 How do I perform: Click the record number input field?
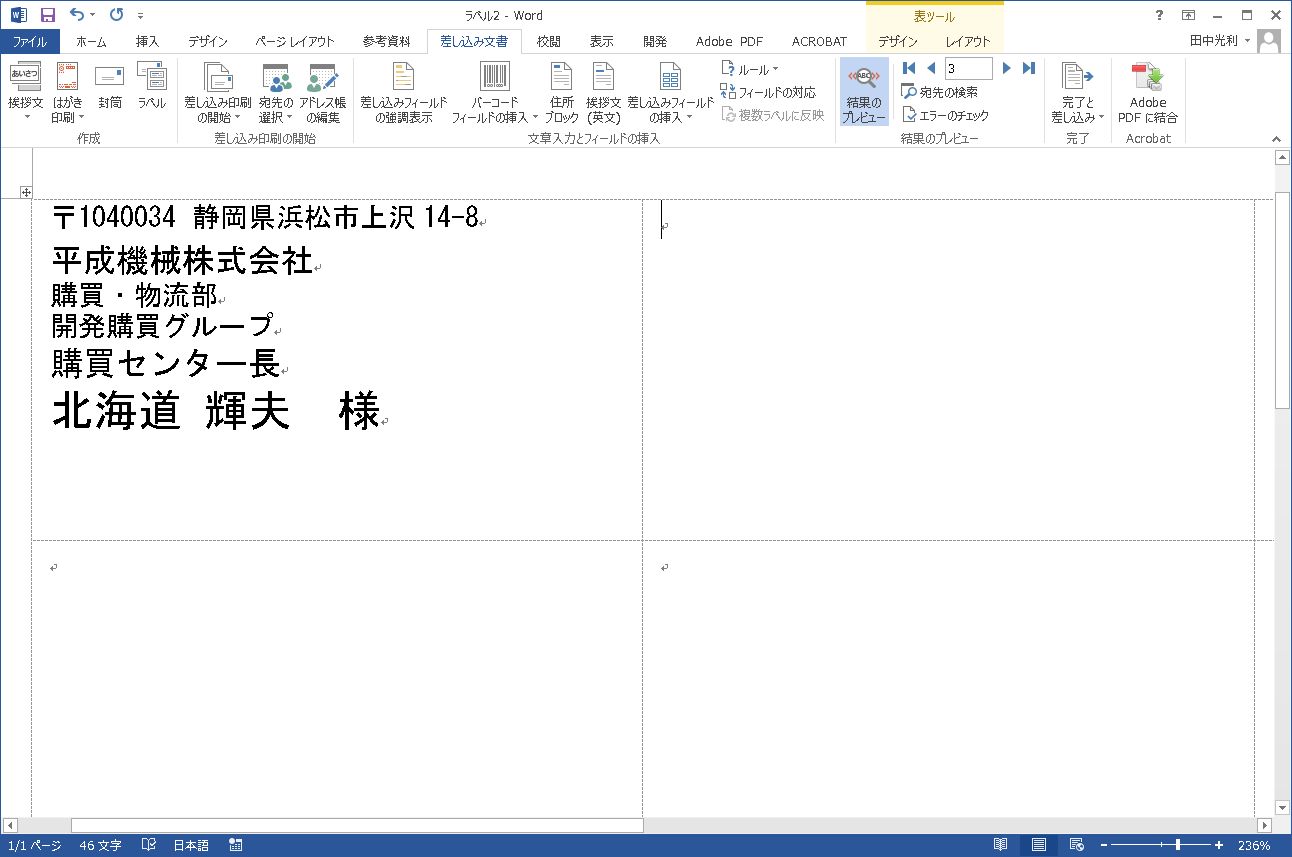968,68
